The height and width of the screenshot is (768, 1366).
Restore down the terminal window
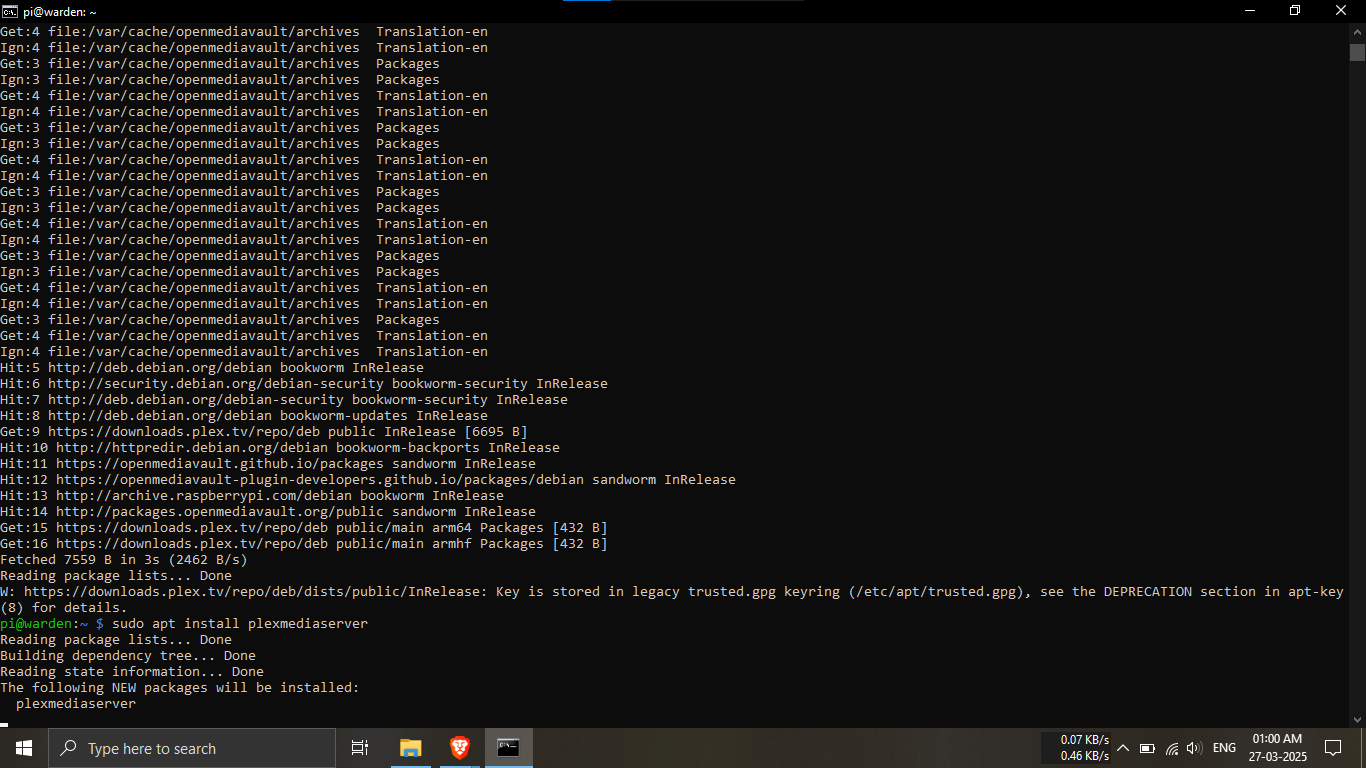(x=1295, y=11)
